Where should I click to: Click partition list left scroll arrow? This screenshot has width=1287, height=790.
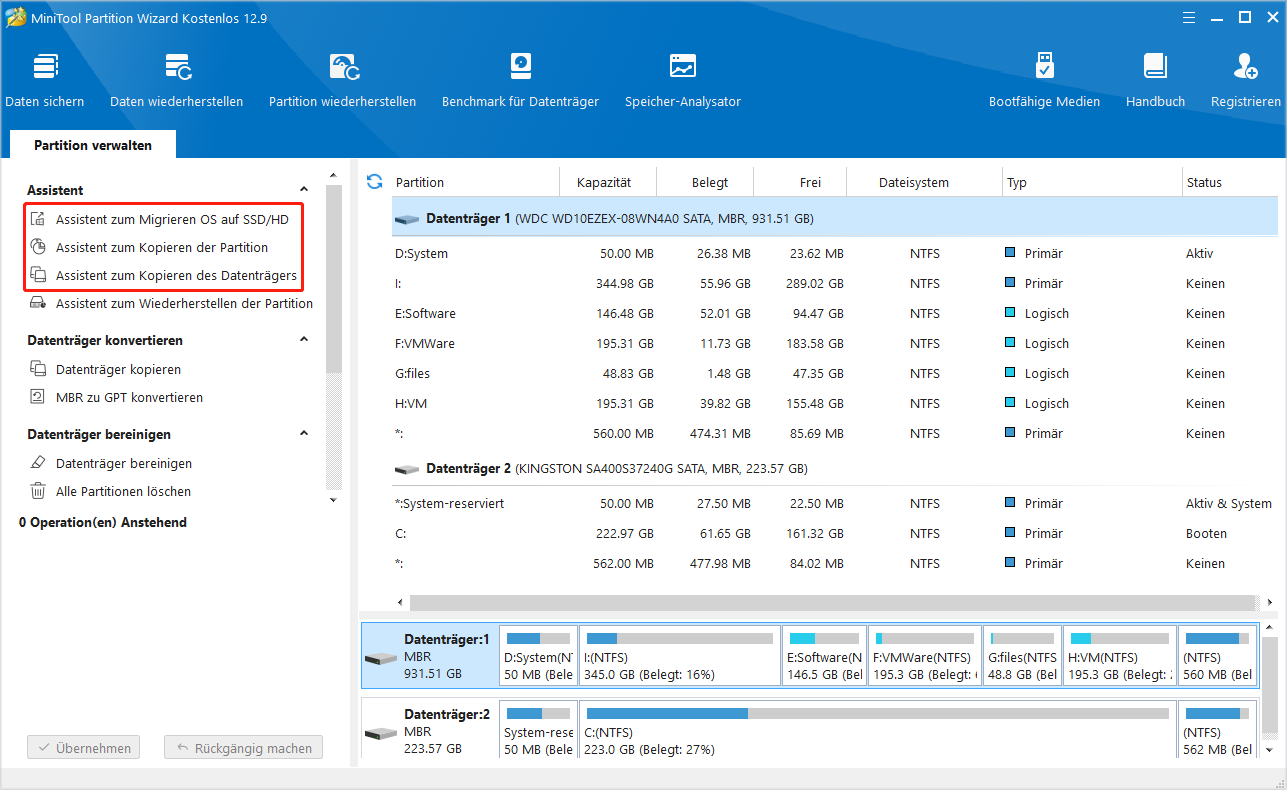pos(401,603)
